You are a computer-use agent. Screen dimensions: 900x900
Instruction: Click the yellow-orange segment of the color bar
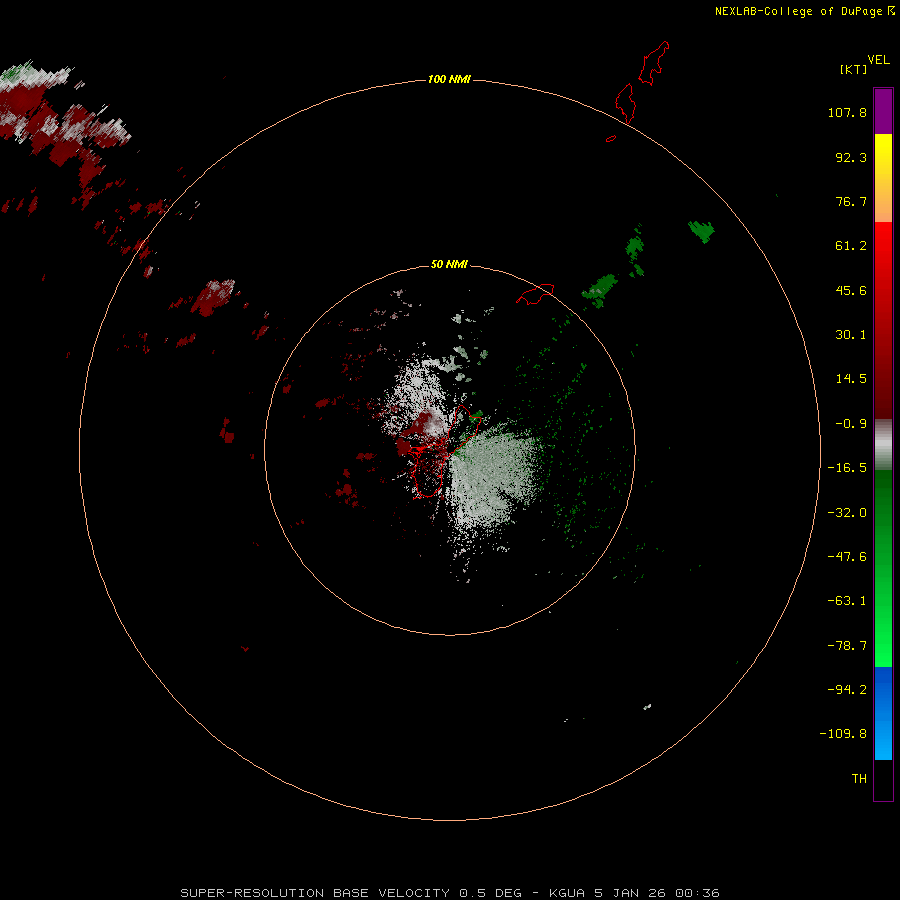(883, 178)
